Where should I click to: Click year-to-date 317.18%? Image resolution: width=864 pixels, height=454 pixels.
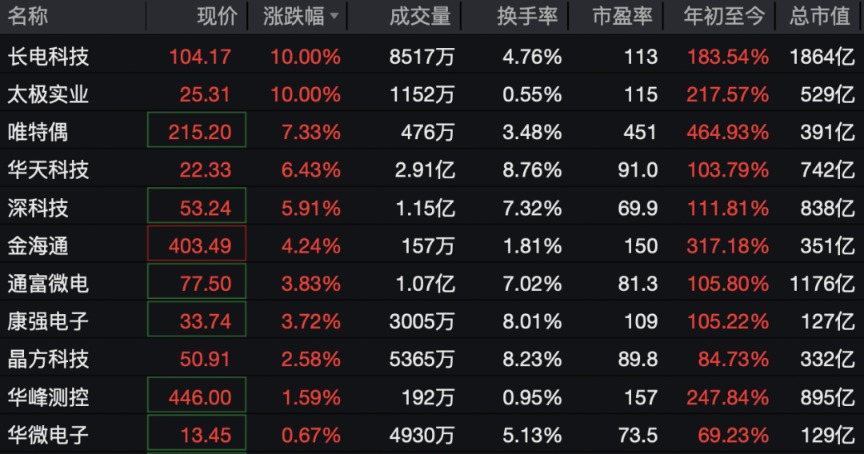tap(728, 246)
